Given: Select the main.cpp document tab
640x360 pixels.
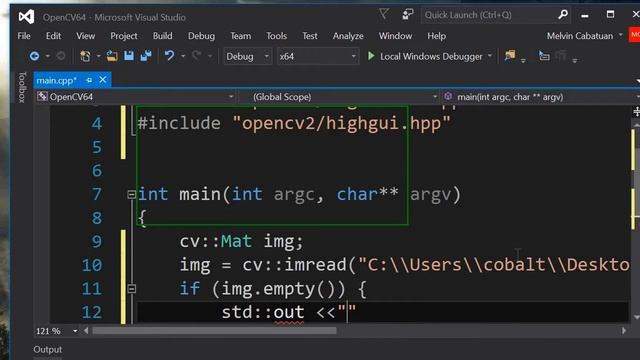Looking at the screenshot, I should pos(56,80).
